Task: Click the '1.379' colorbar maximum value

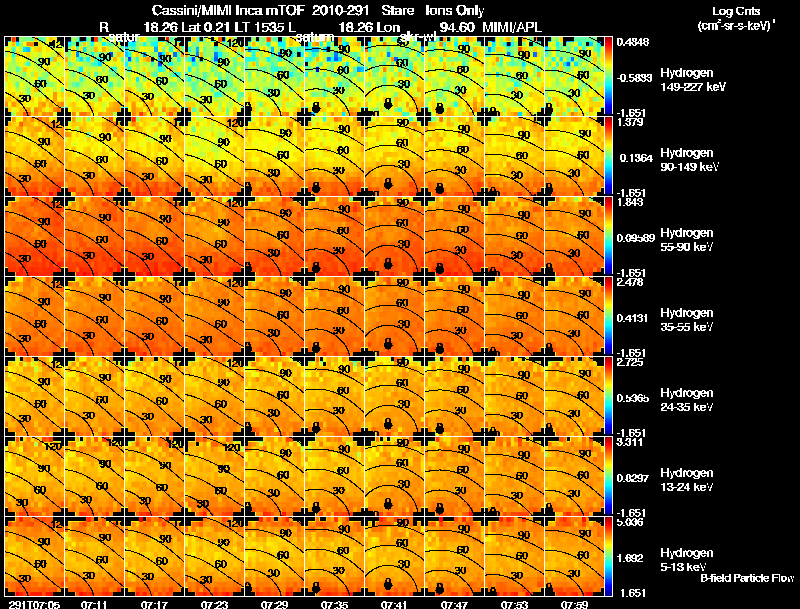Action: pos(630,122)
